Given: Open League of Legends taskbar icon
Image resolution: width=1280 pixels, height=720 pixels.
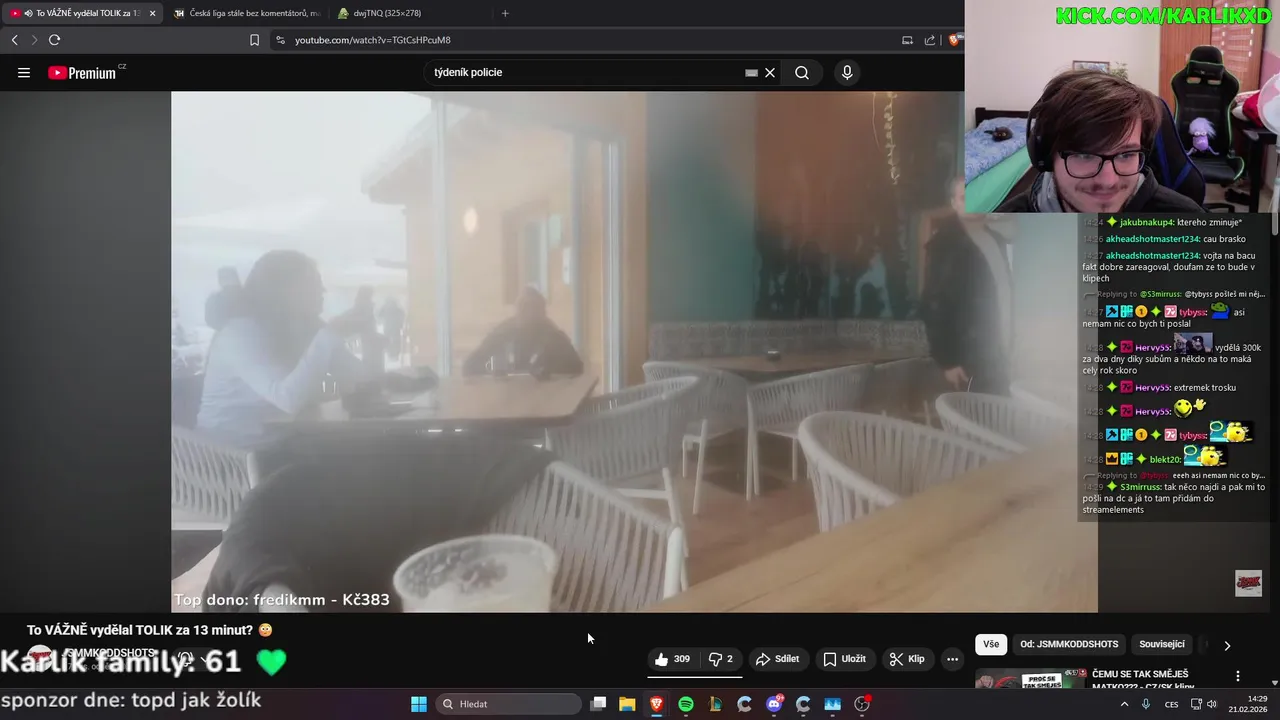Looking at the screenshot, I should coord(715,704).
